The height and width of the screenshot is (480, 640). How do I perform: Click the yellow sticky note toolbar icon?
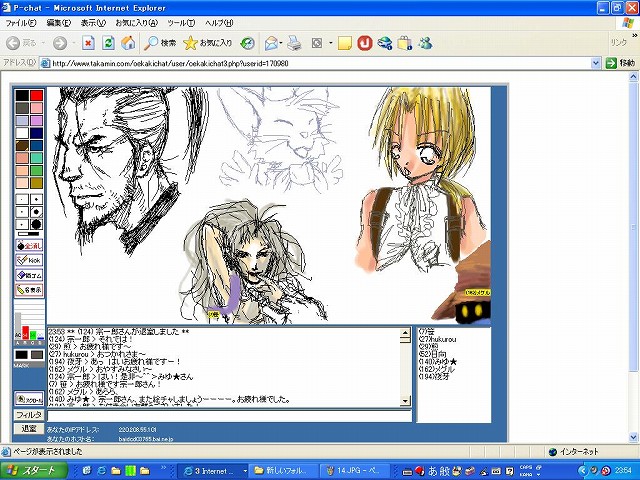[x=345, y=43]
